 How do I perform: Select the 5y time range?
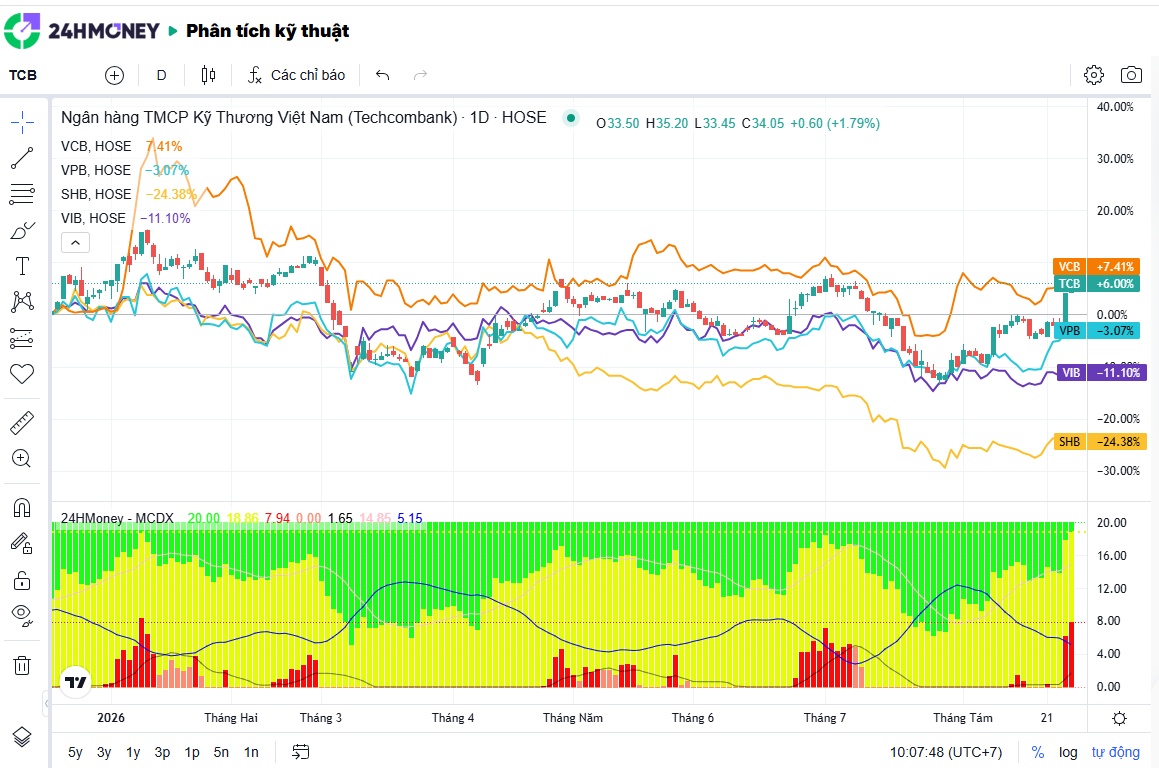coord(75,752)
